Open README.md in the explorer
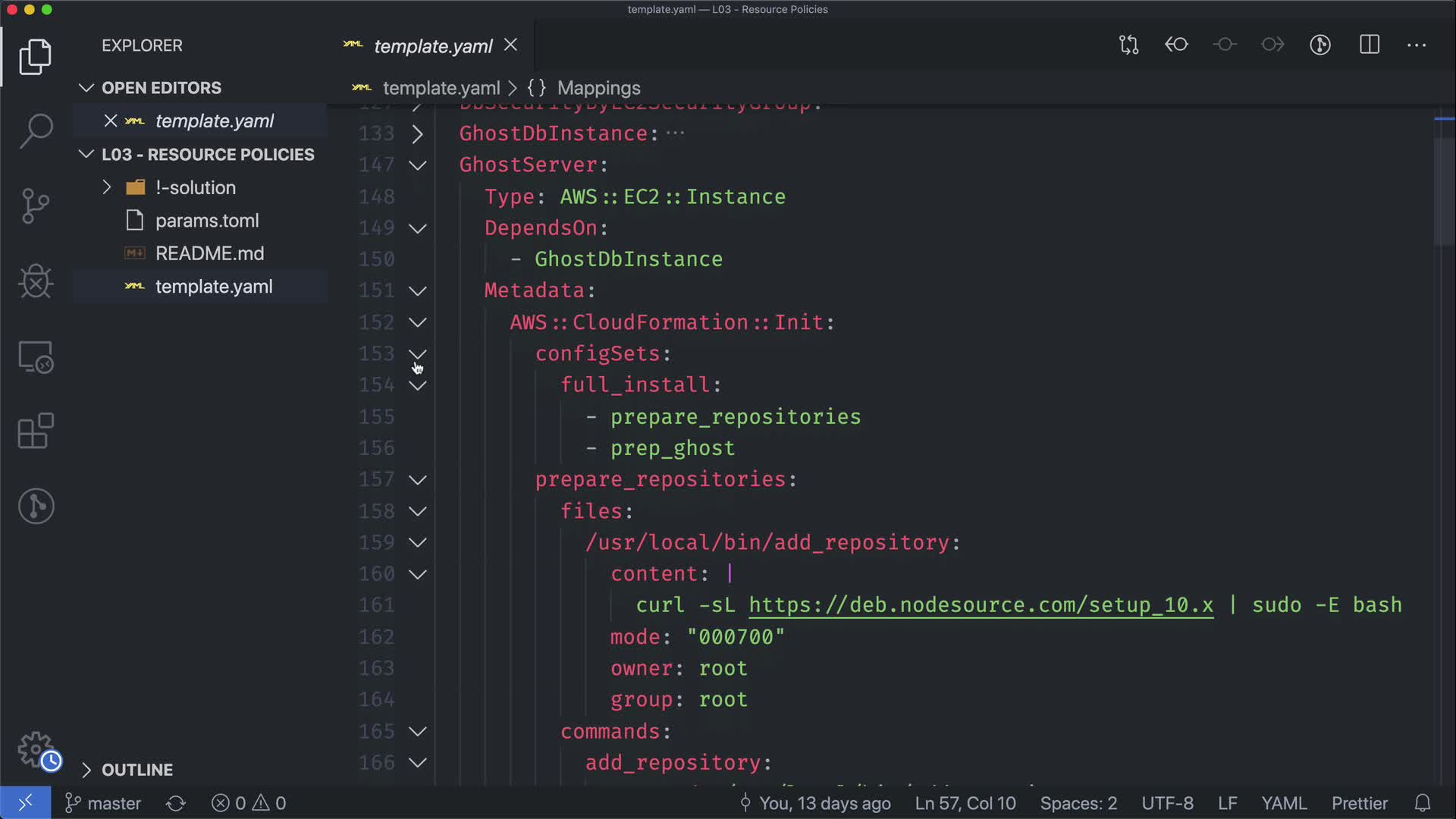This screenshot has width=1456, height=819. click(x=209, y=253)
